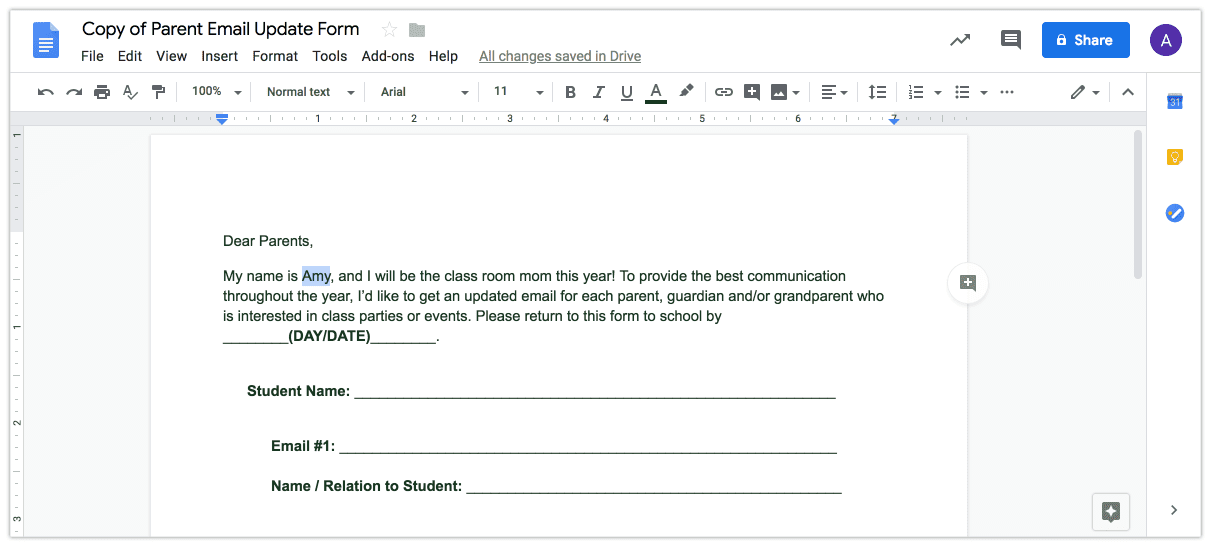Open the comment history icon
1211x547 pixels.
1011,40
